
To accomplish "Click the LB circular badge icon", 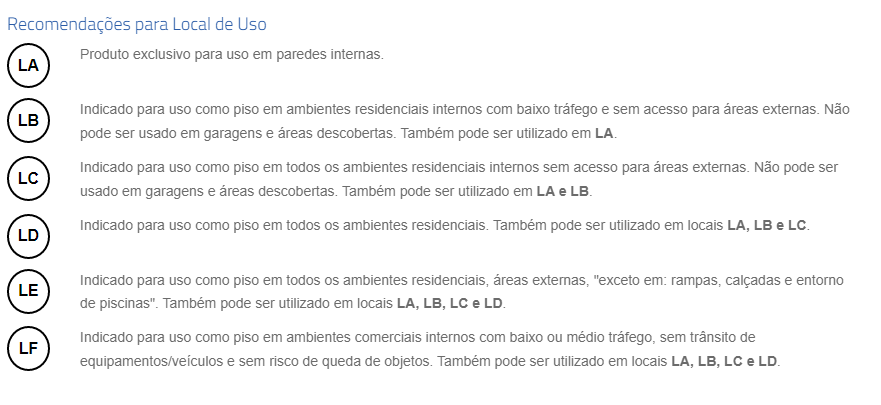I will (x=28, y=122).
